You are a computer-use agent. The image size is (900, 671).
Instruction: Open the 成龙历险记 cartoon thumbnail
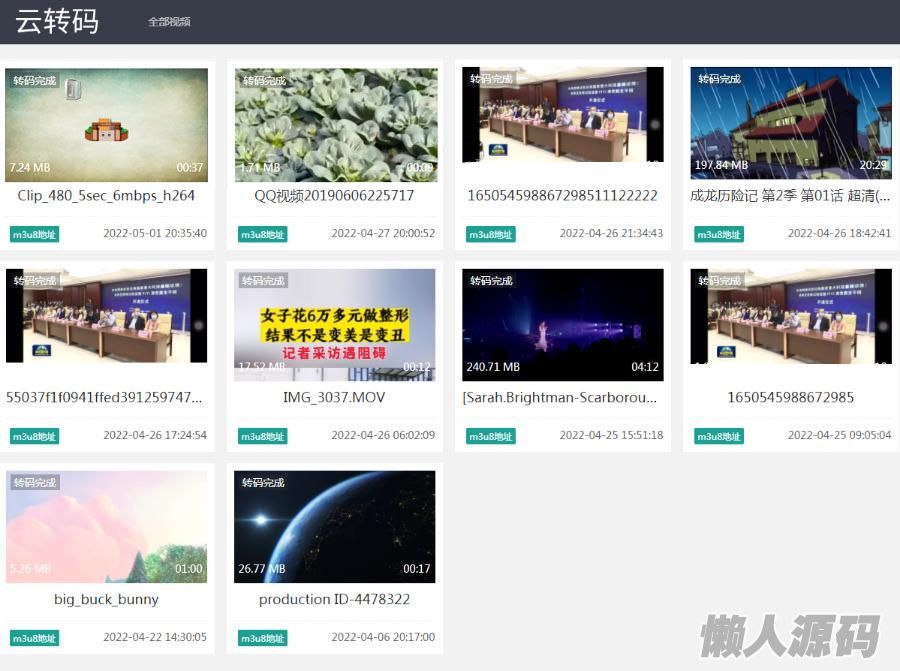(791, 123)
